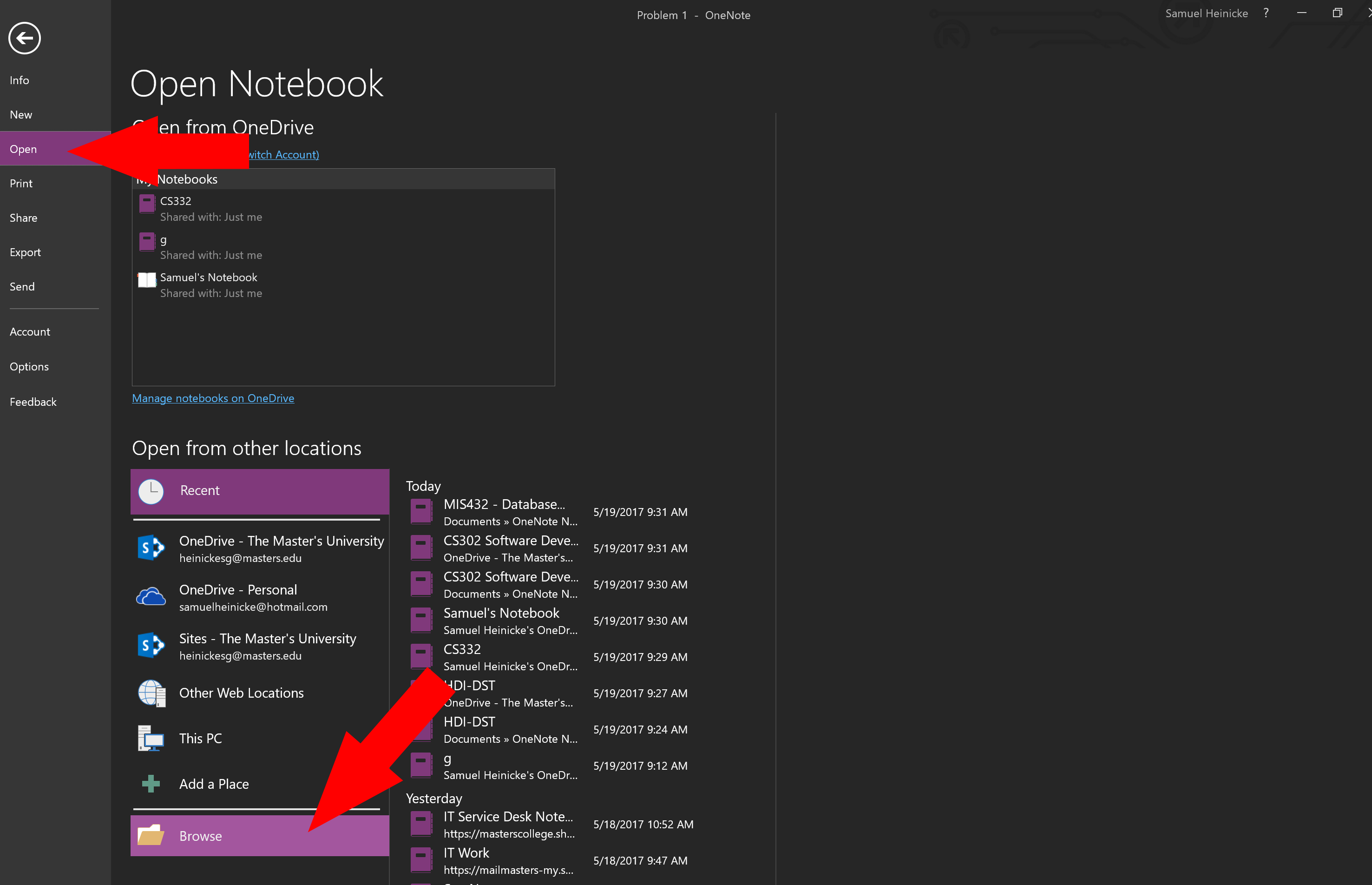Click Manage notebooks on OneDrive link
Screen dimensions: 1372x885
coord(213,398)
